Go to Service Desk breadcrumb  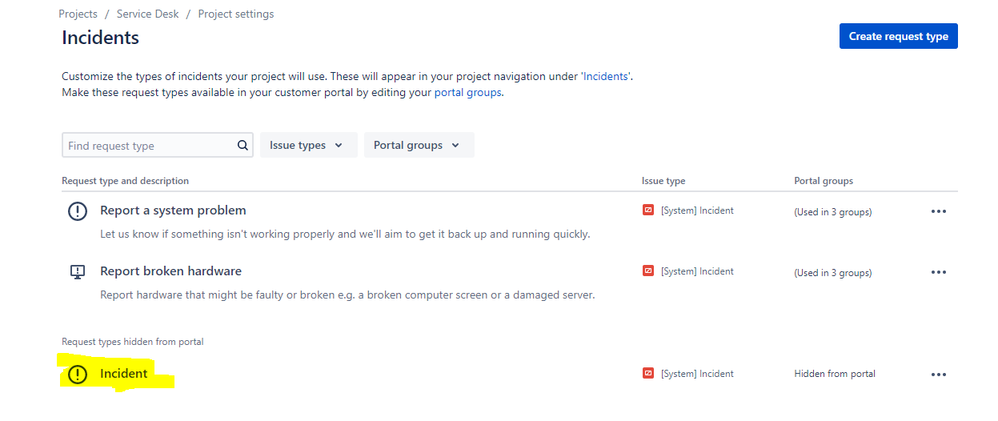(x=148, y=13)
